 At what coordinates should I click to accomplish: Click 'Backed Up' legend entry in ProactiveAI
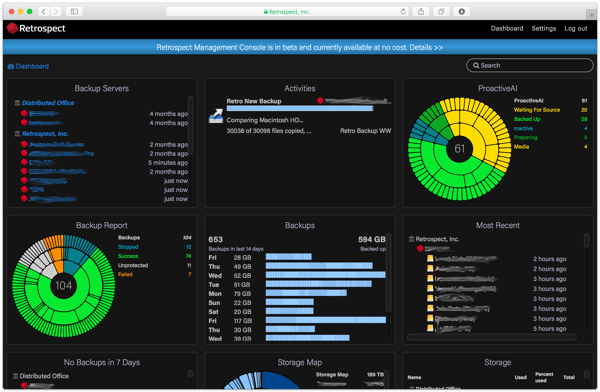[x=527, y=119]
